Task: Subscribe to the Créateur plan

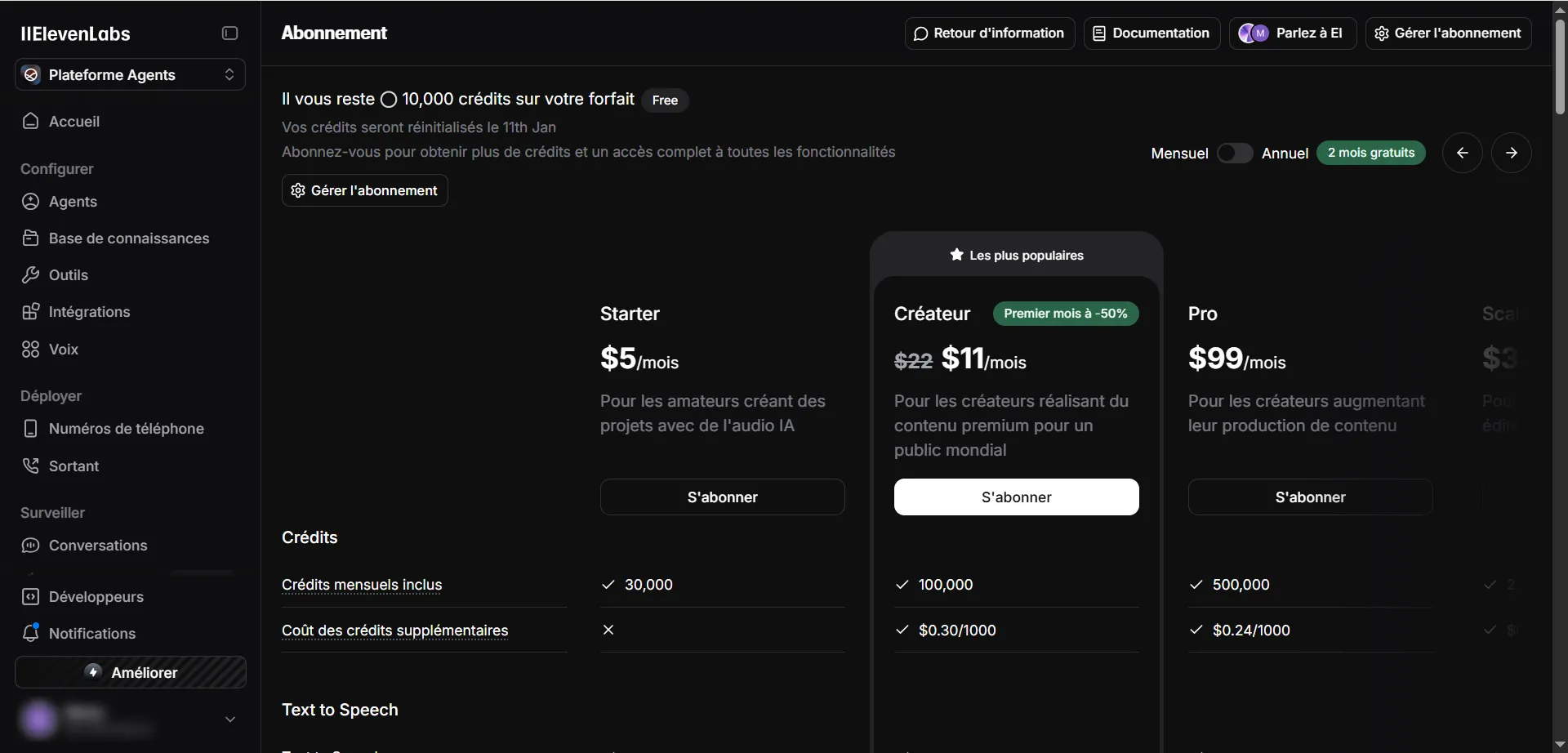Action: 1016,497
